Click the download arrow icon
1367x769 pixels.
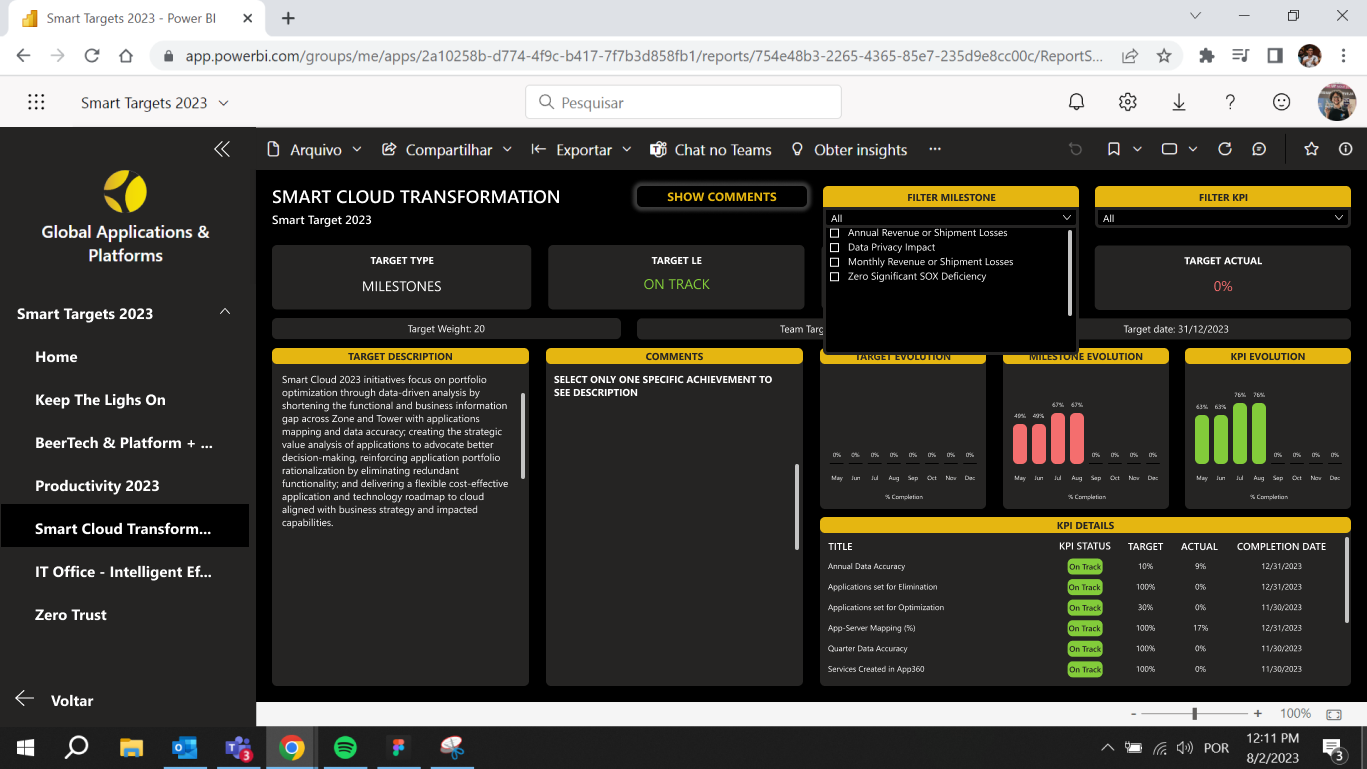[x=1179, y=102]
